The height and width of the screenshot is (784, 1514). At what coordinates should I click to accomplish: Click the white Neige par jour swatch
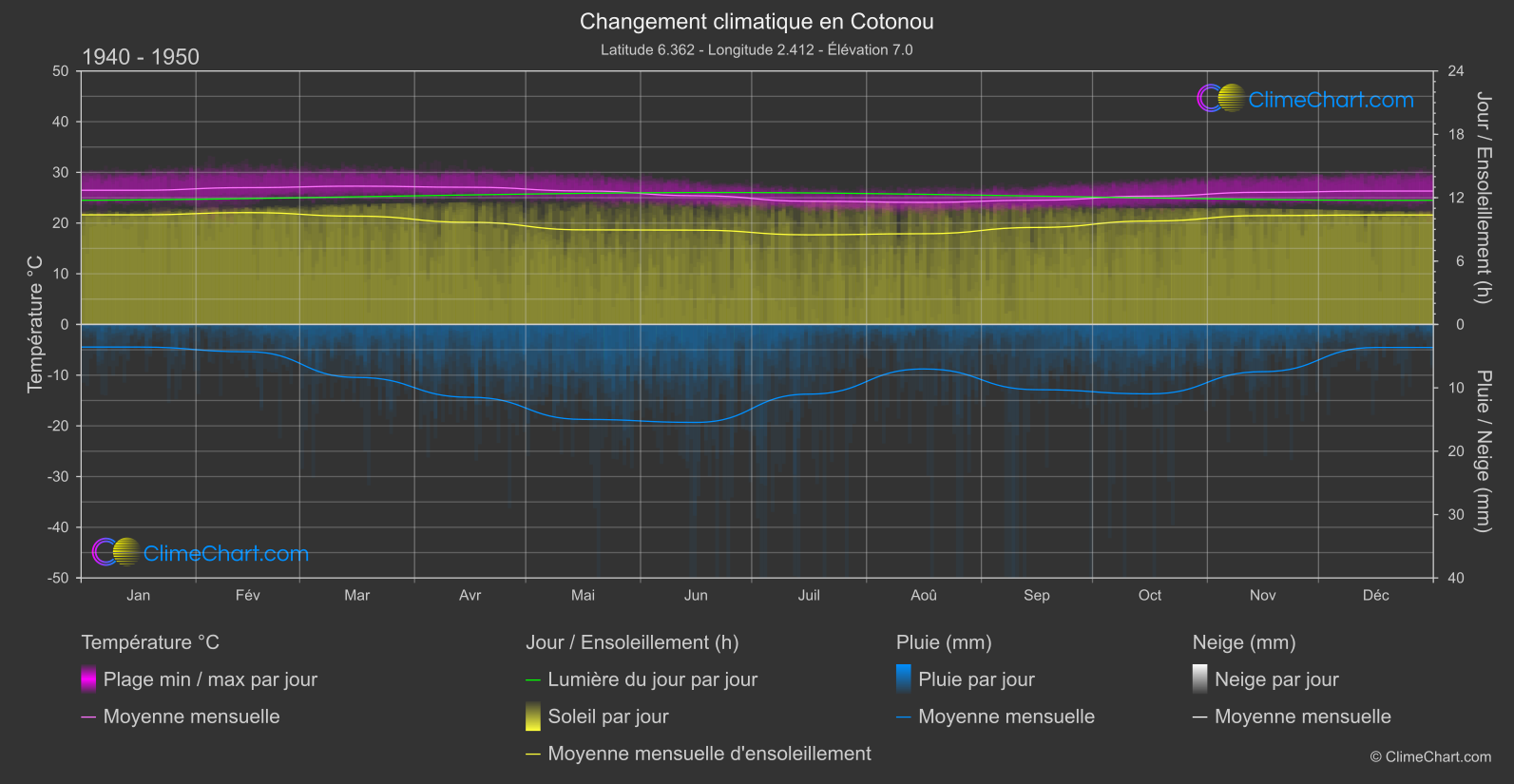pos(1200,679)
